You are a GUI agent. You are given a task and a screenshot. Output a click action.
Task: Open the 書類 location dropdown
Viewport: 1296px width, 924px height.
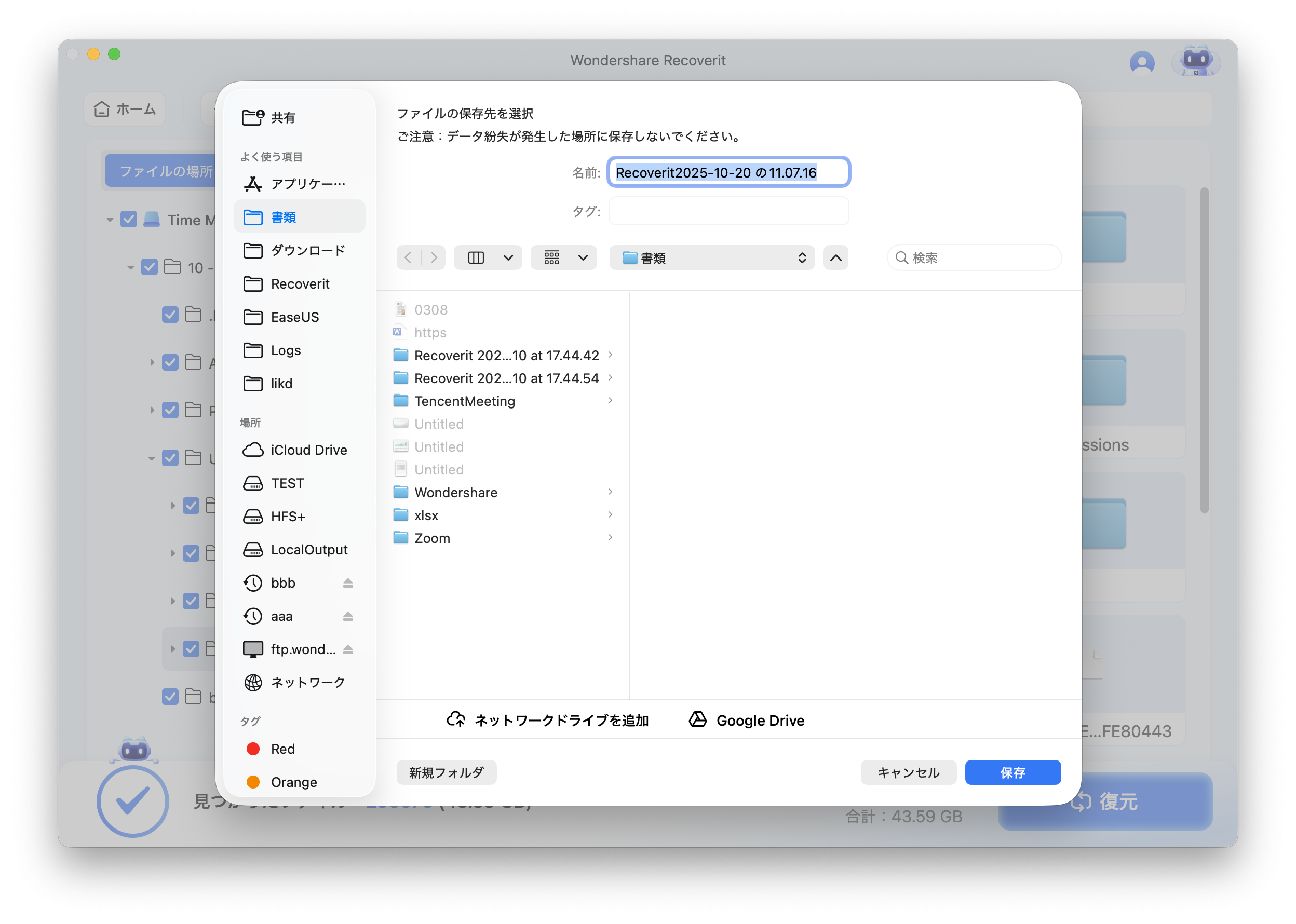pyautogui.click(x=711, y=258)
